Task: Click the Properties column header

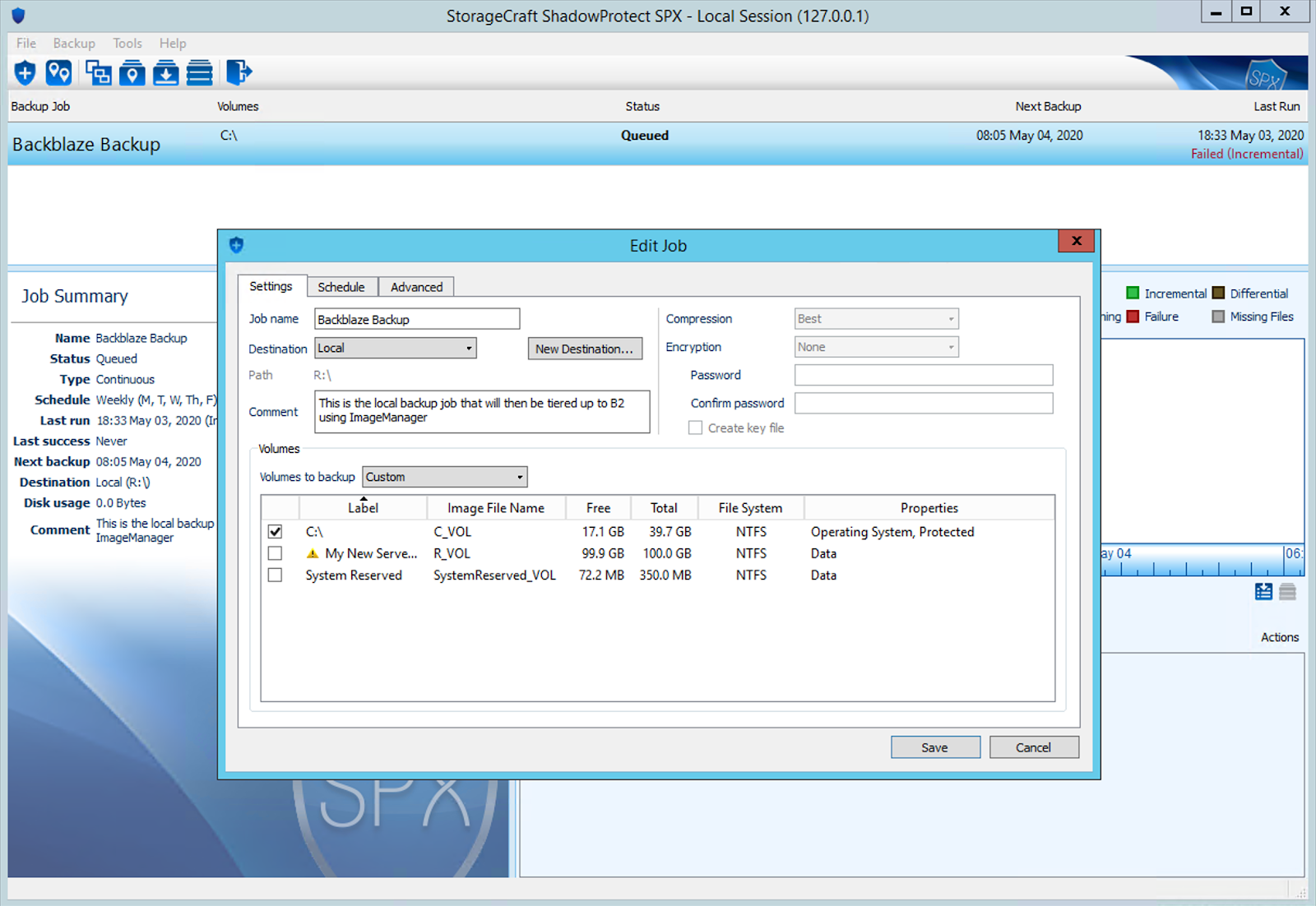Action: (x=929, y=508)
